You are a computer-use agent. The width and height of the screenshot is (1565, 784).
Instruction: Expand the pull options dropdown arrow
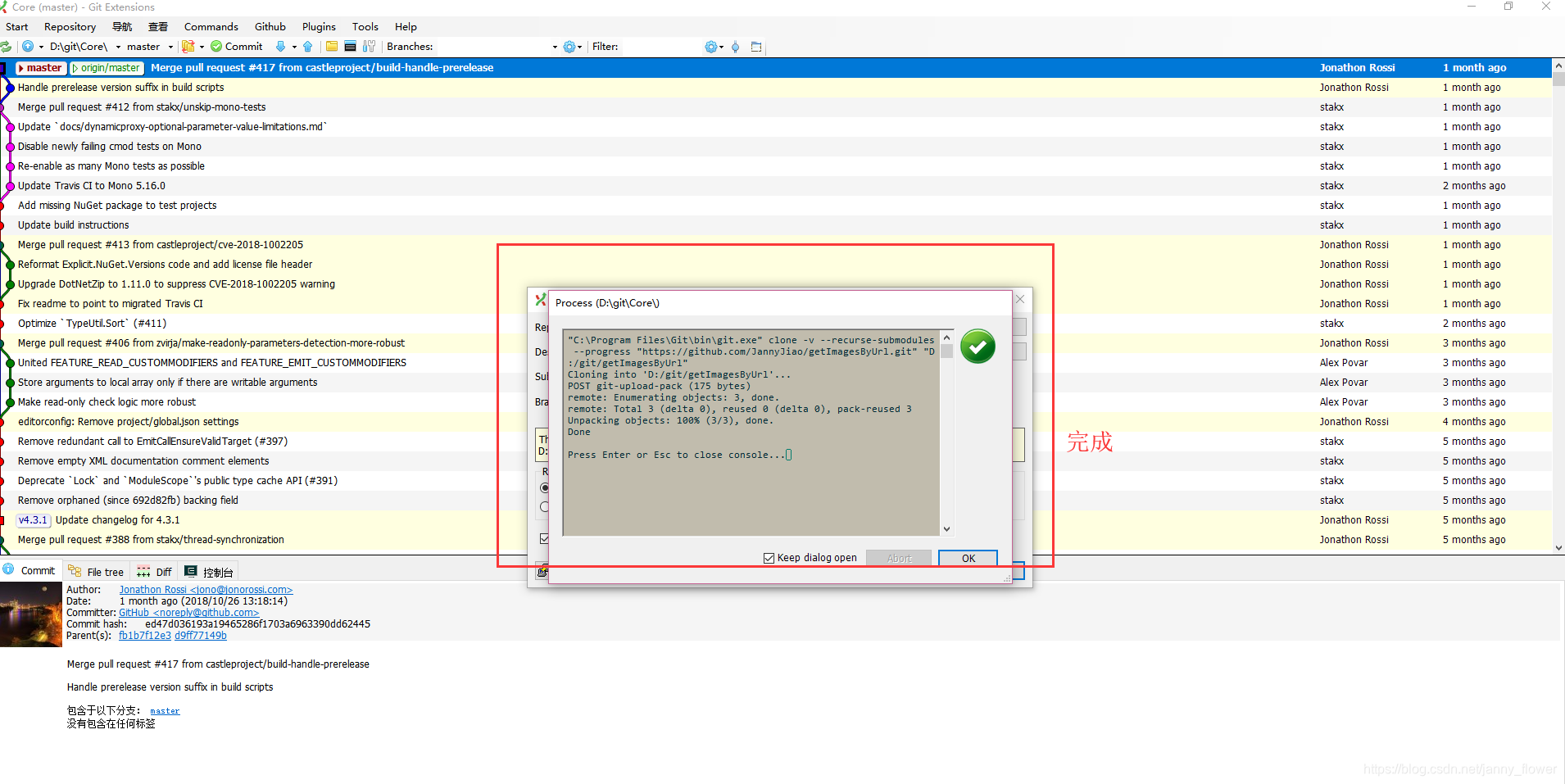[x=294, y=47]
